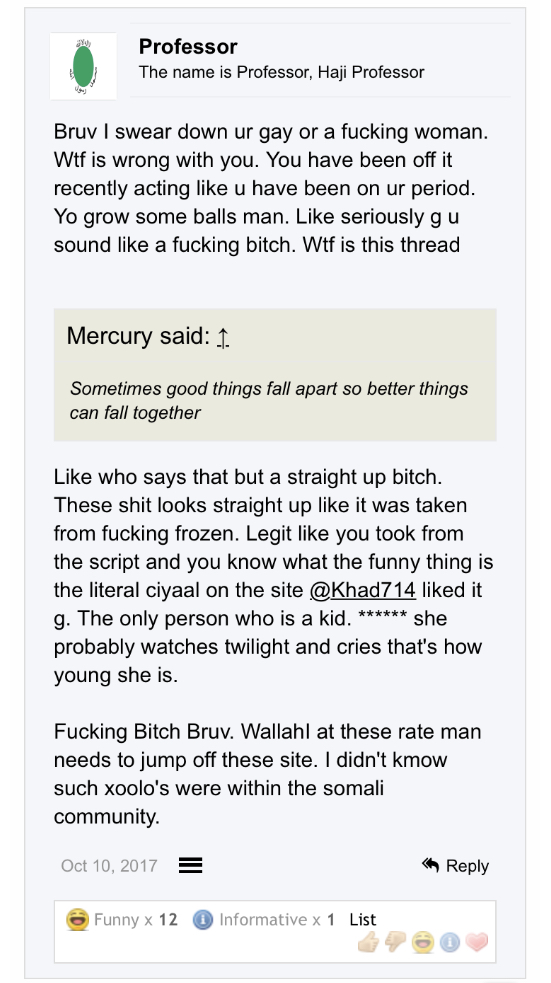
Task: Rate the post Informative with blue info icon
Action: point(449,942)
